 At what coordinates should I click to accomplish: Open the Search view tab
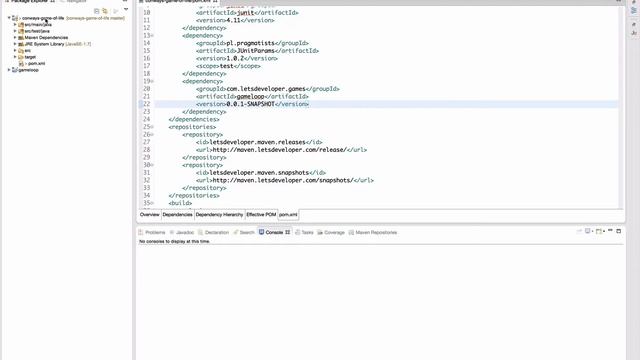click(244, 232)
